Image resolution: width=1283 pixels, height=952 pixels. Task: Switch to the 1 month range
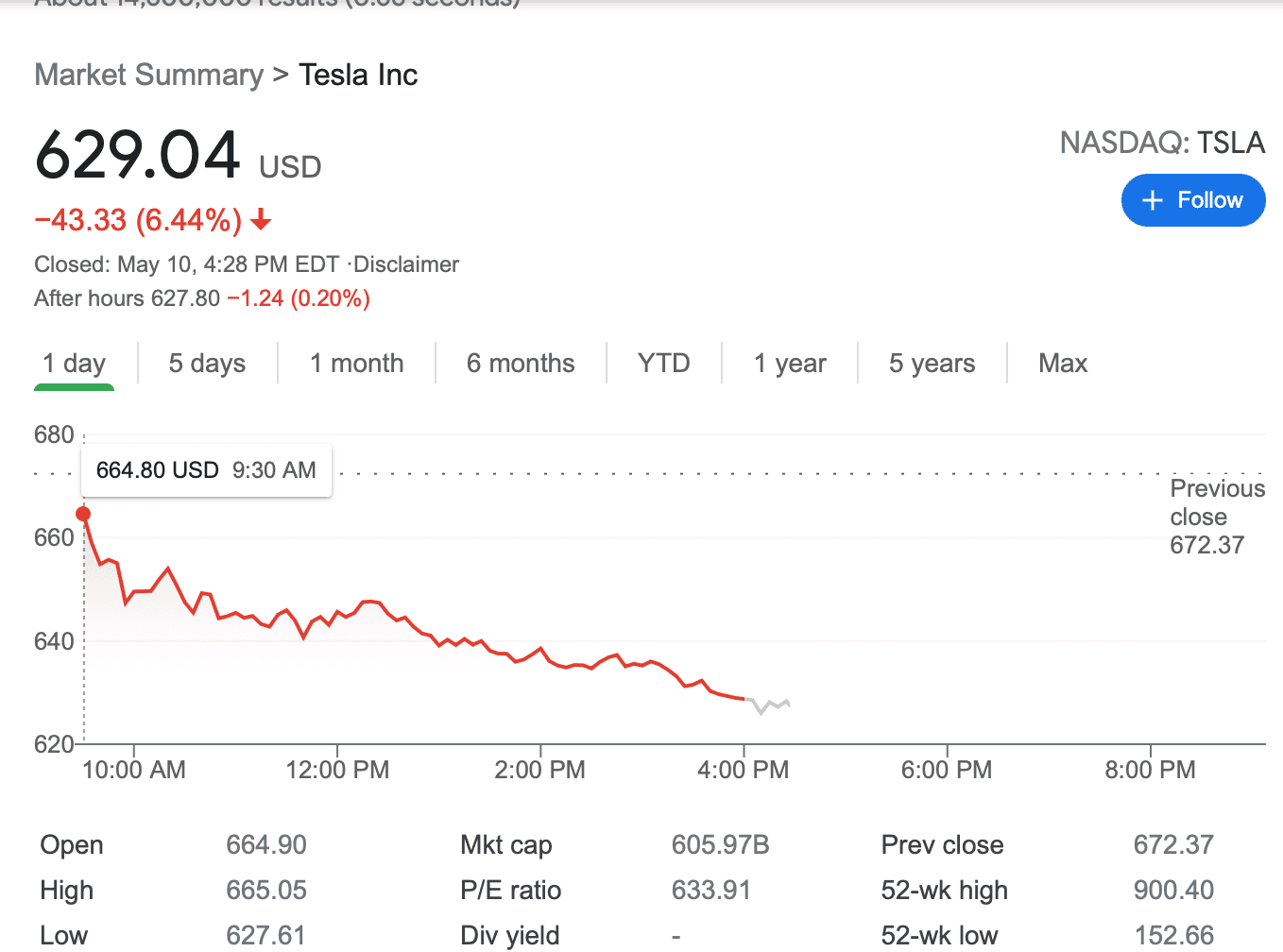(356, 364)
